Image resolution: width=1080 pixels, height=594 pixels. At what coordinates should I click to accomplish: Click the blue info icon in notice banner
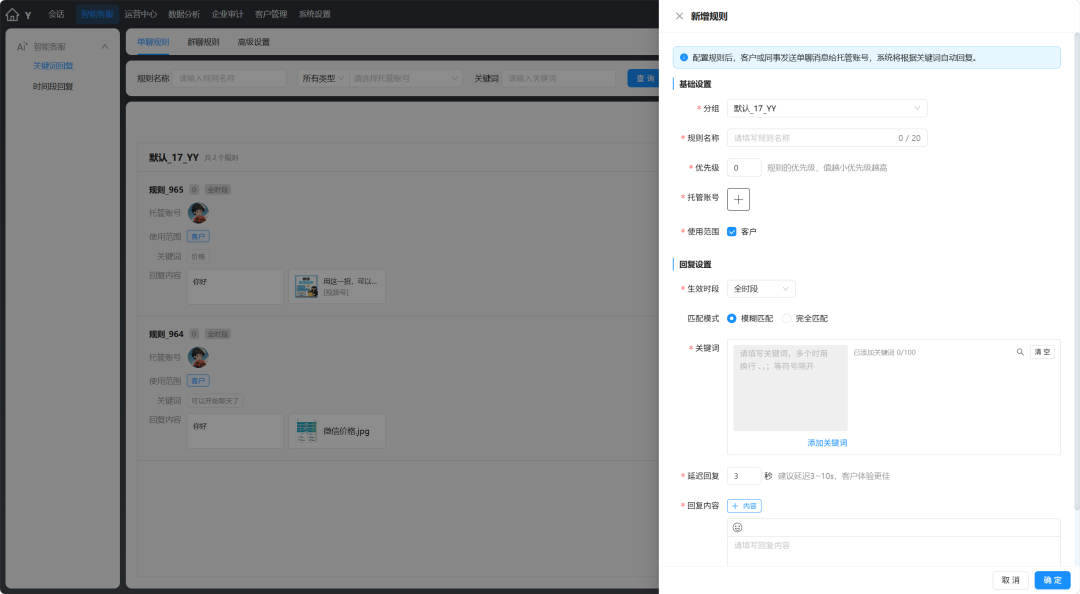coord(684,58)
